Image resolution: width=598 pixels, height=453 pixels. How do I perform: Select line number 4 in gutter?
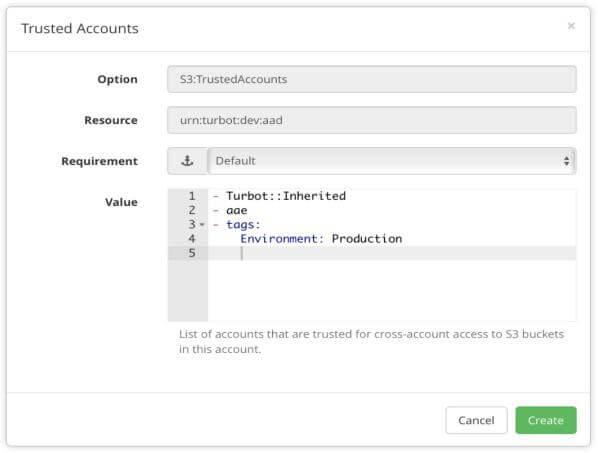192,239
